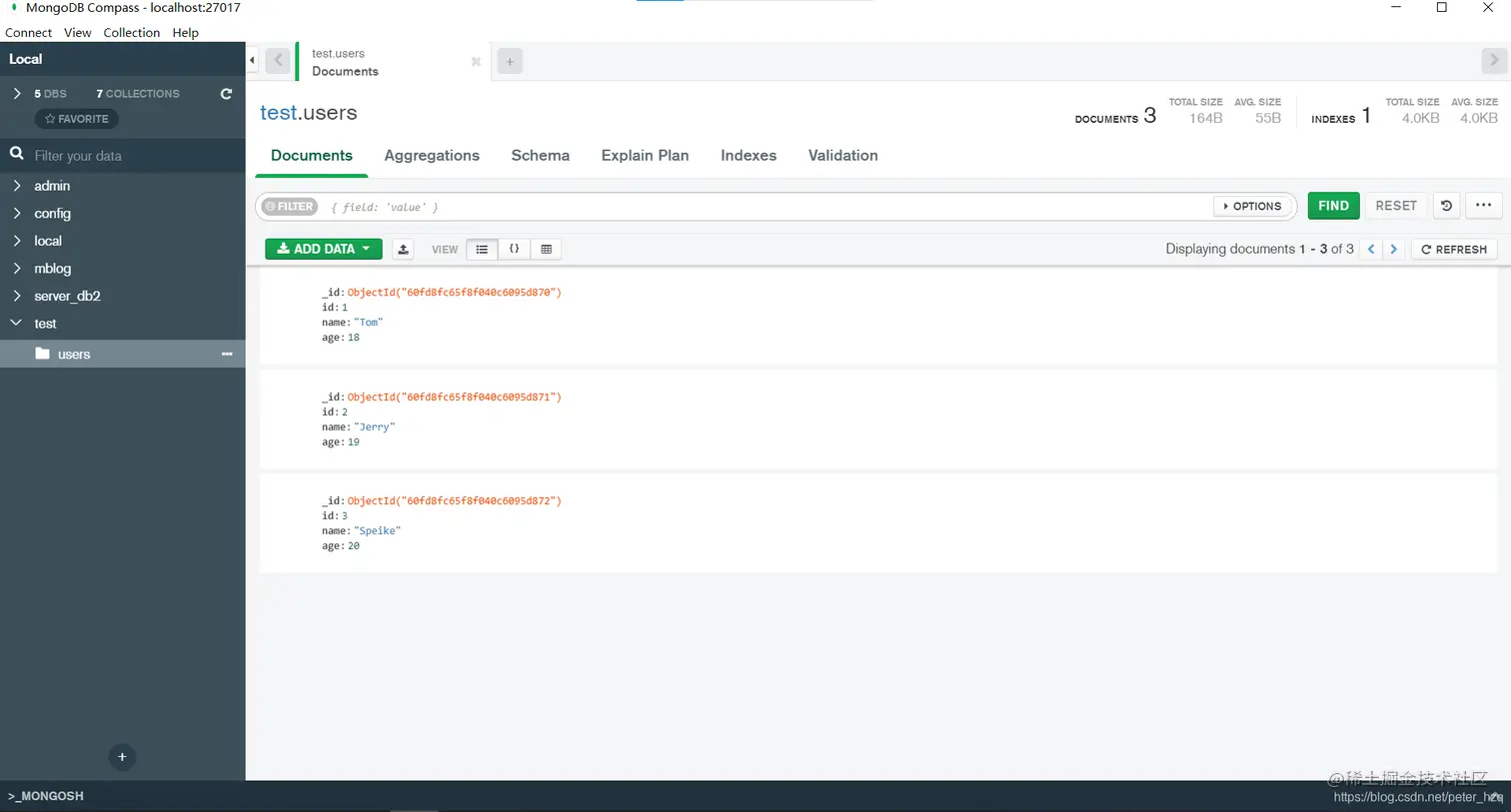Click the ObjectId ending in d870
This screenshot has width=1511, height=812.
pyautogui.click(x=454, y=293)
